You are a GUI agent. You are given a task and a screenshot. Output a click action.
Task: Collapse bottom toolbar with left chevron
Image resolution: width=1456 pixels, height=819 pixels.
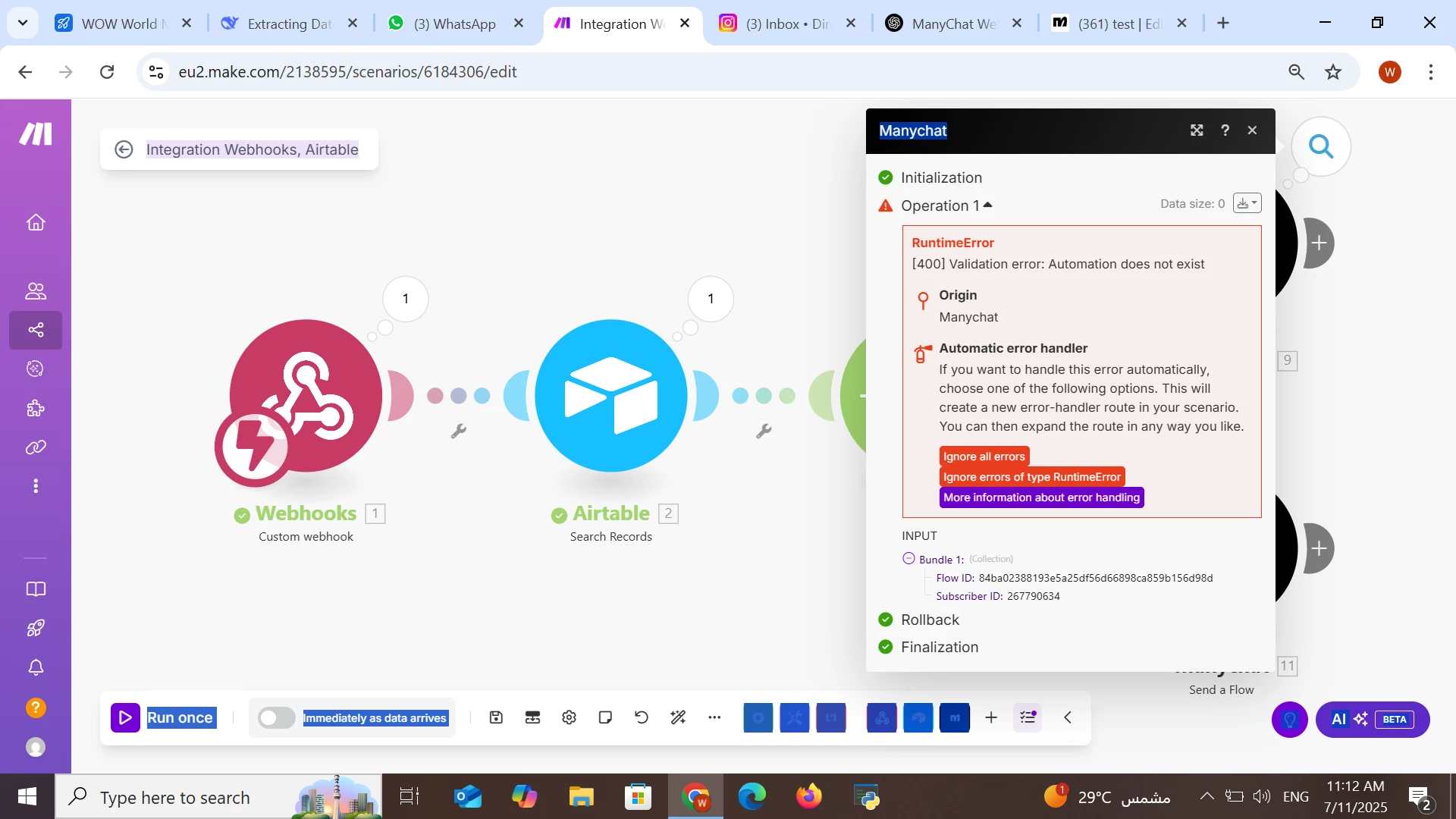(1067, 717)
